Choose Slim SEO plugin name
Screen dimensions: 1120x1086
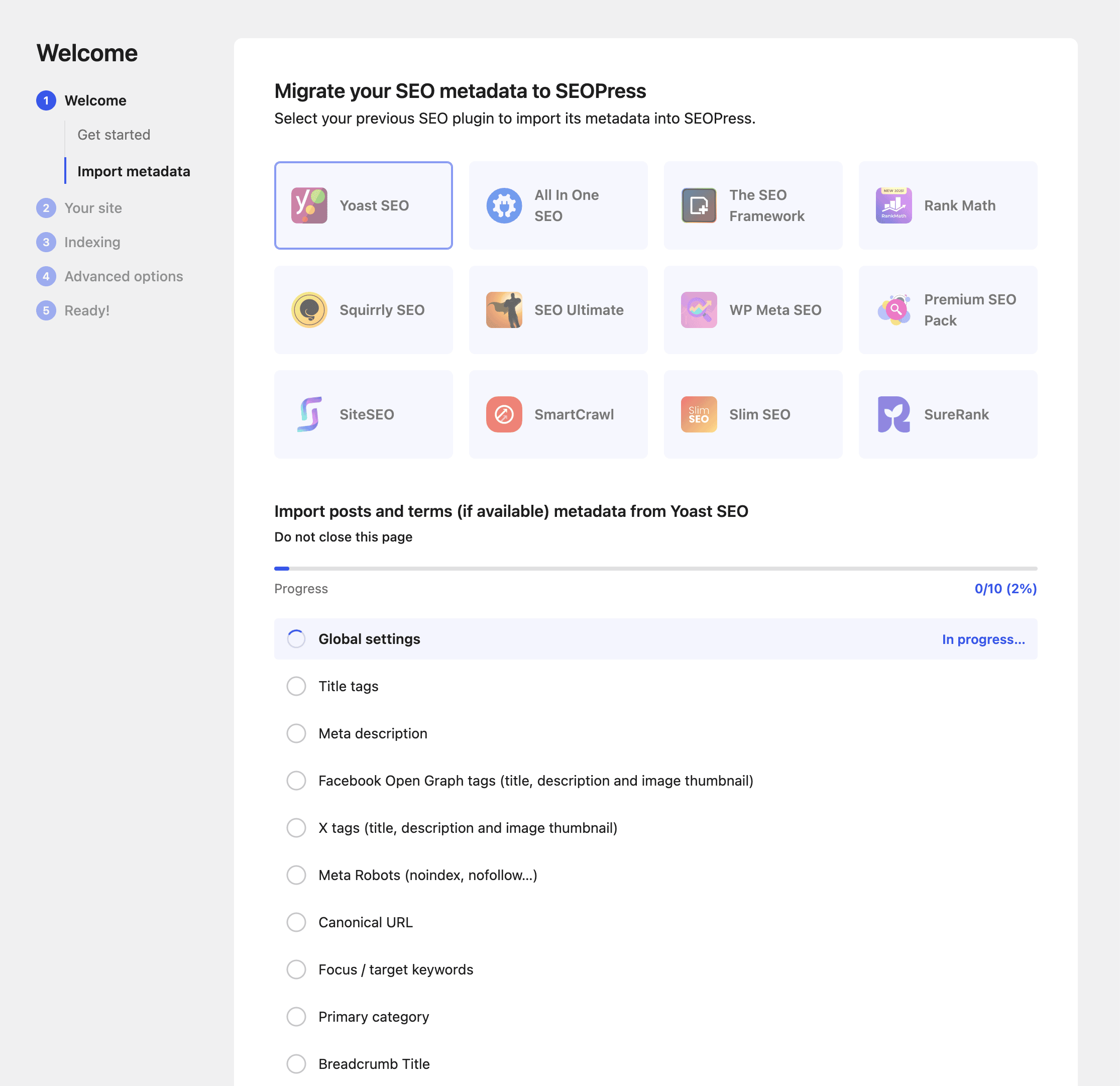(760, 415)
